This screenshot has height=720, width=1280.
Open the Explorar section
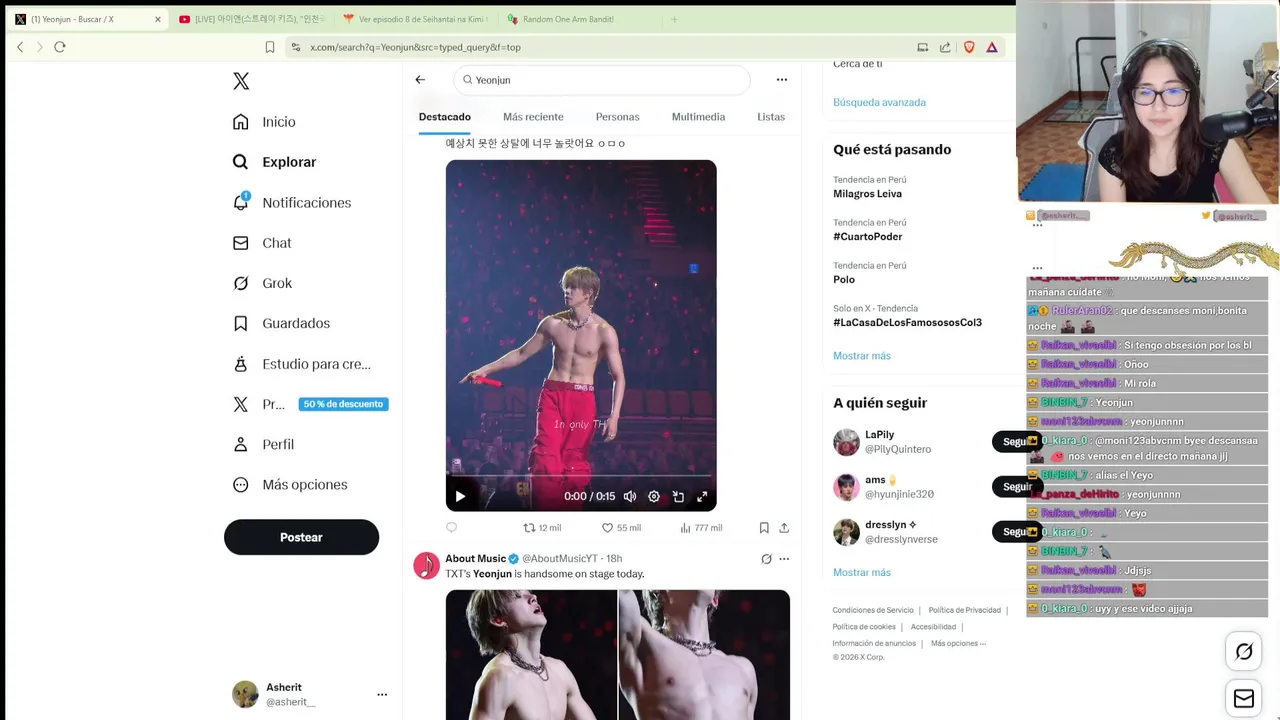click(275, 162)
